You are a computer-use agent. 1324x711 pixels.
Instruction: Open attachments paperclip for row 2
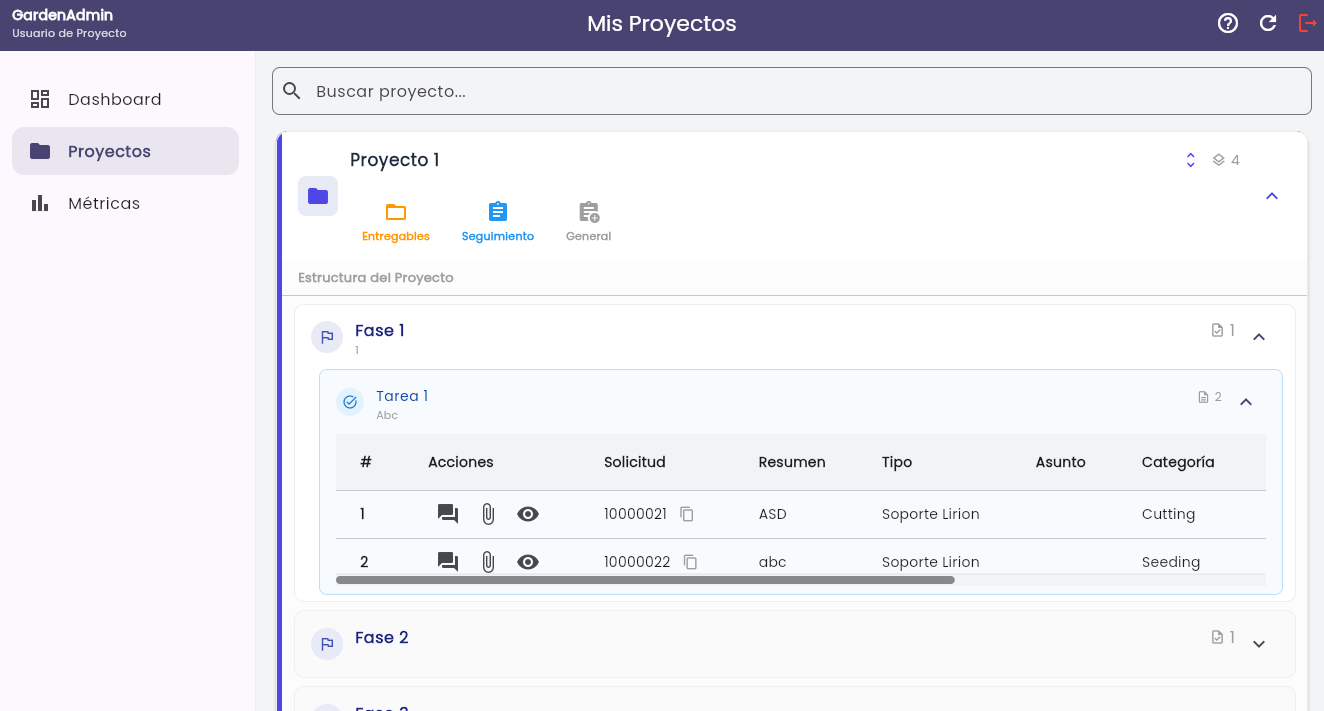[488, 562]
